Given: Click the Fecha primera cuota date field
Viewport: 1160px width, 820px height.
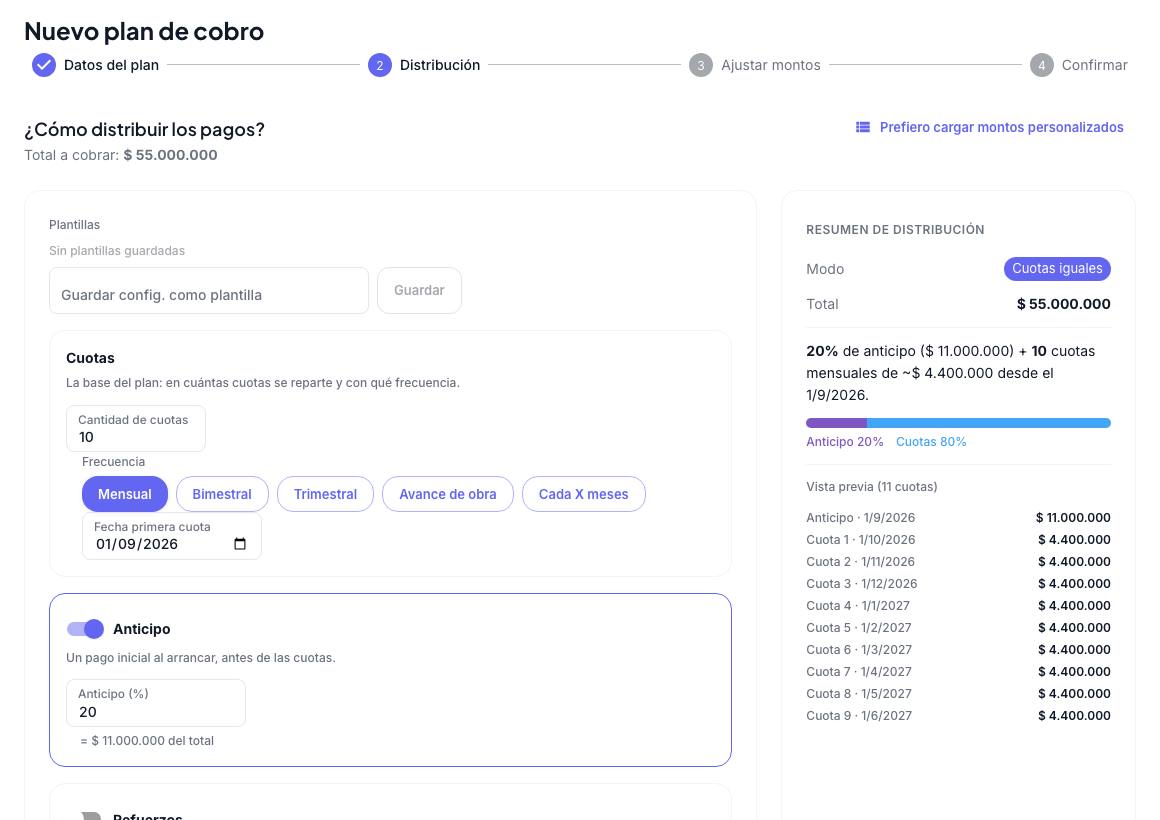Looking at the screenshot, I should point(172,536).
